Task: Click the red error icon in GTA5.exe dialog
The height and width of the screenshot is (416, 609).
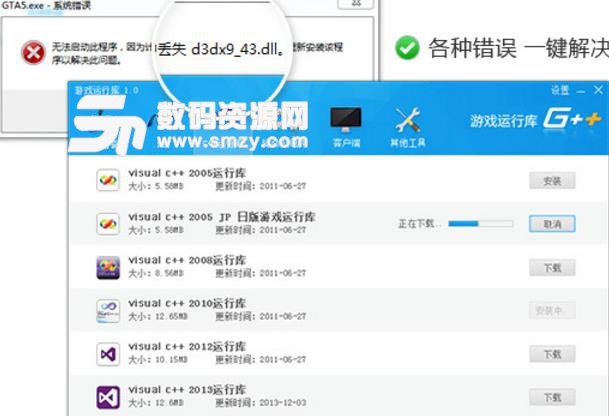Action: [x=33, y=52]
